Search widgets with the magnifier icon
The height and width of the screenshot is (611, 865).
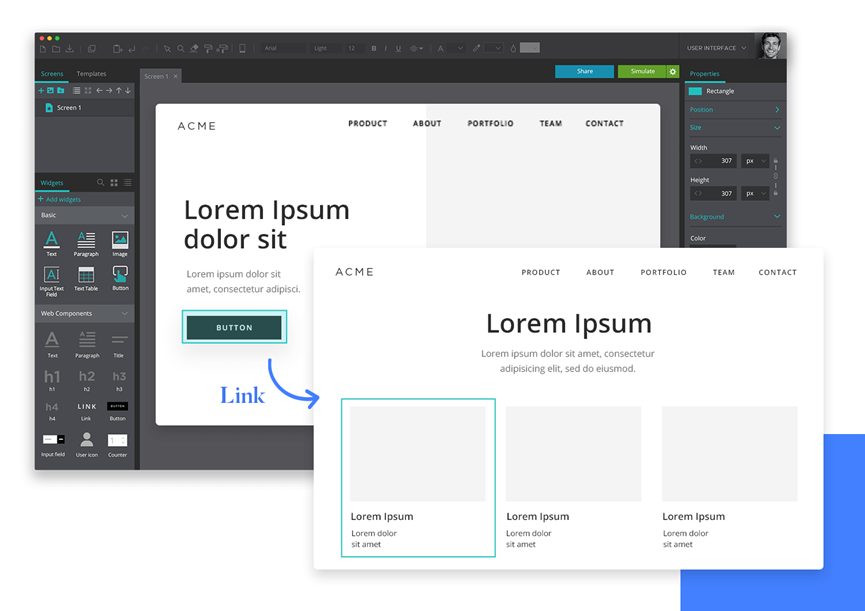coord(100,182)
